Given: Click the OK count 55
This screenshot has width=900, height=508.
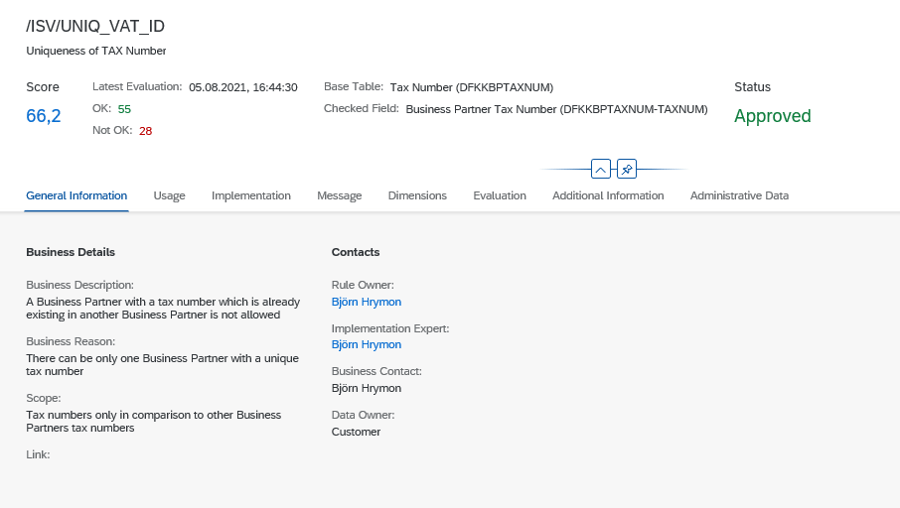Looking at the screenshot, I should pyautogui.click(x=124, y=109).
